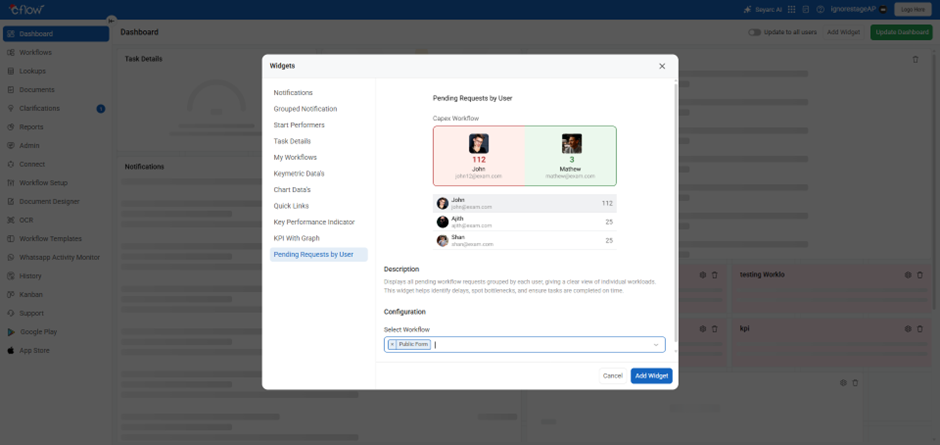
Task: Click the Sayarc AI sparkle icon
Action: [747, 9]
